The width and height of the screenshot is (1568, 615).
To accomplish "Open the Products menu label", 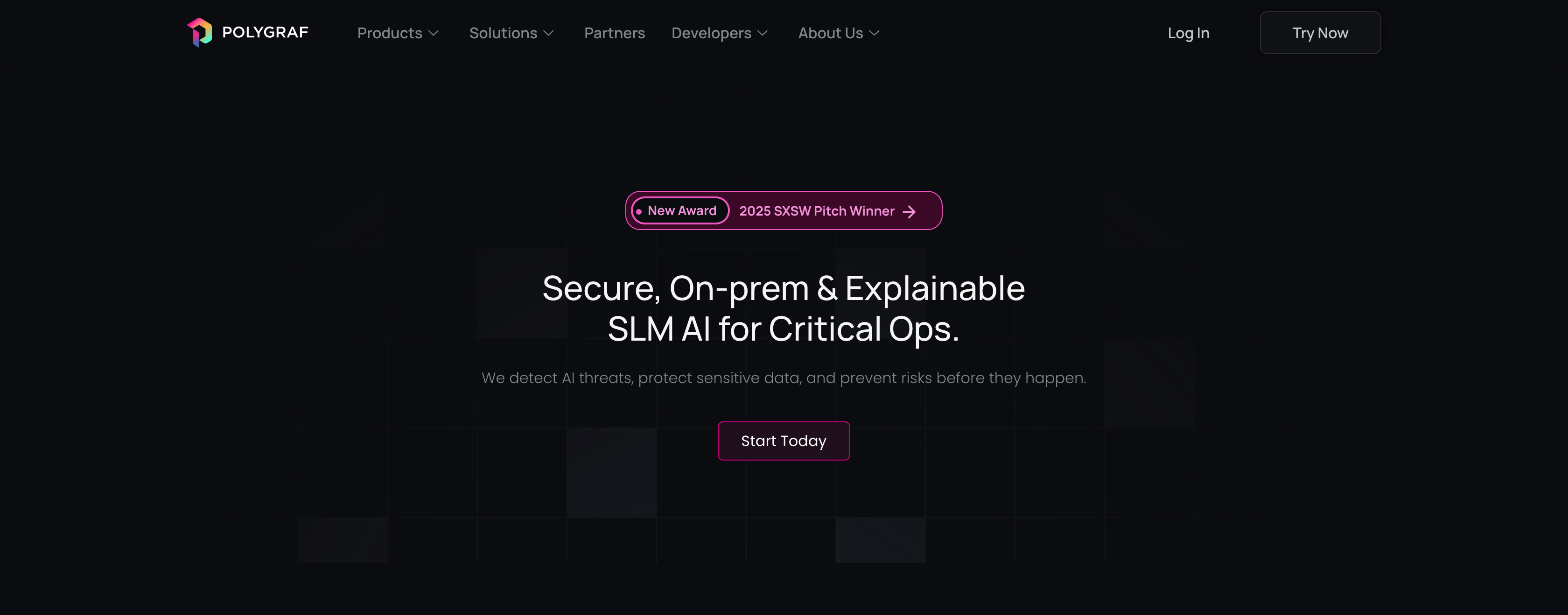I will pyautogui.click(x=390, y=34).
